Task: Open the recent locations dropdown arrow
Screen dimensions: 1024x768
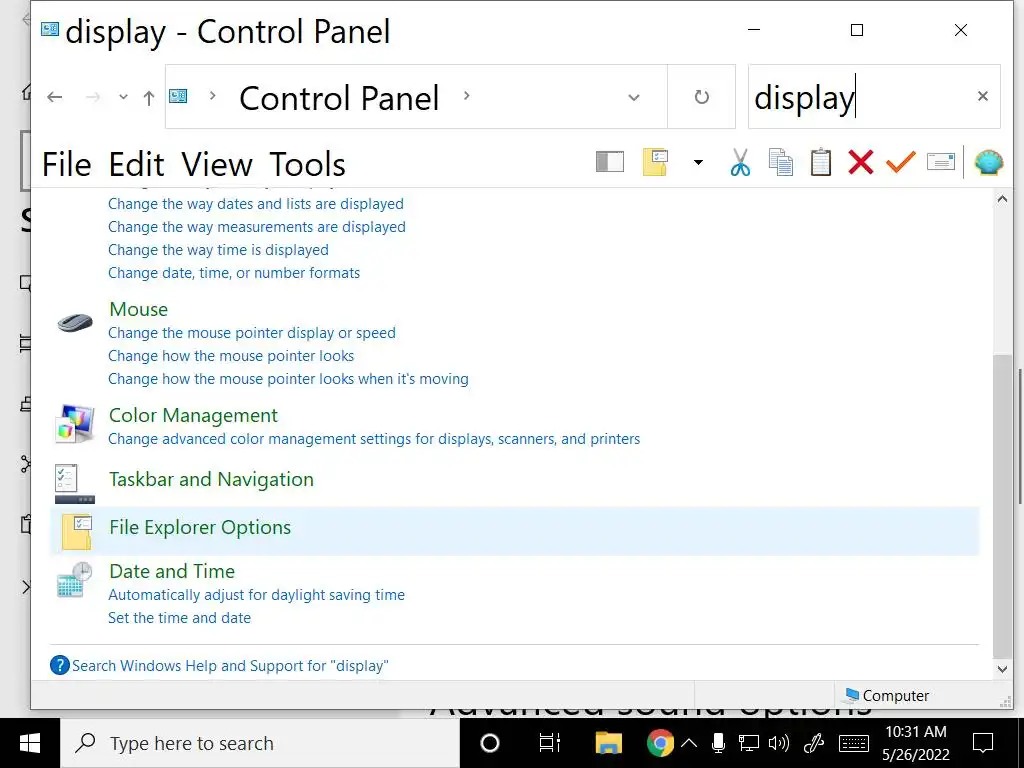Action: [x=123, y=97]
